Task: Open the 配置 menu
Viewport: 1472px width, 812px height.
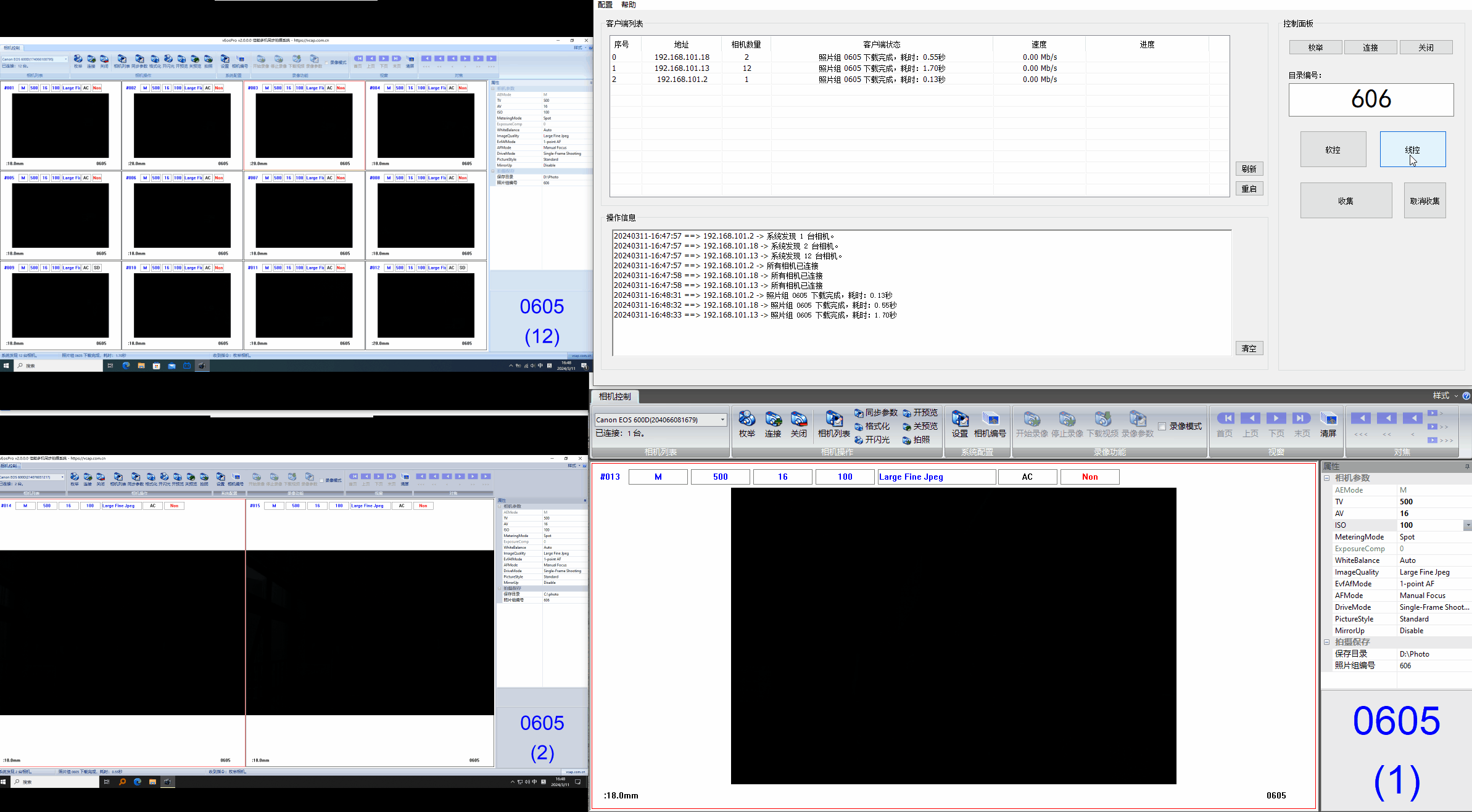Action: (605, 5)
